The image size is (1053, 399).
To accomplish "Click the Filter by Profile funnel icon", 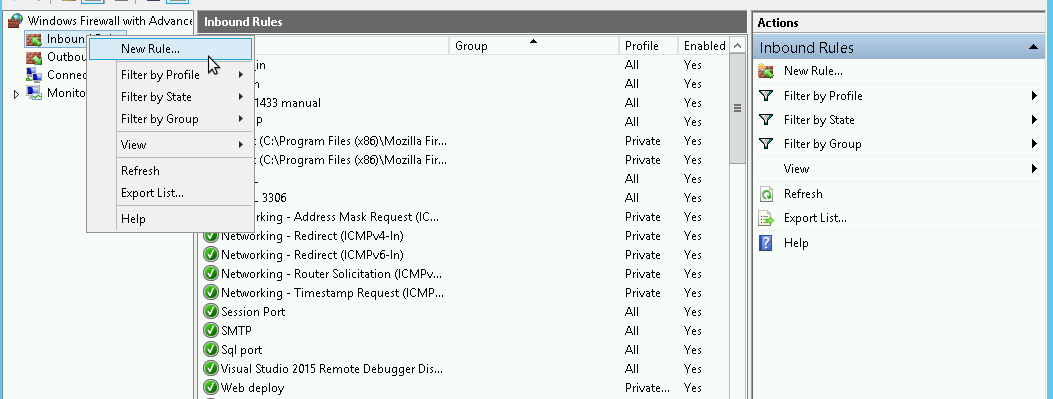I will click(766, 96).
